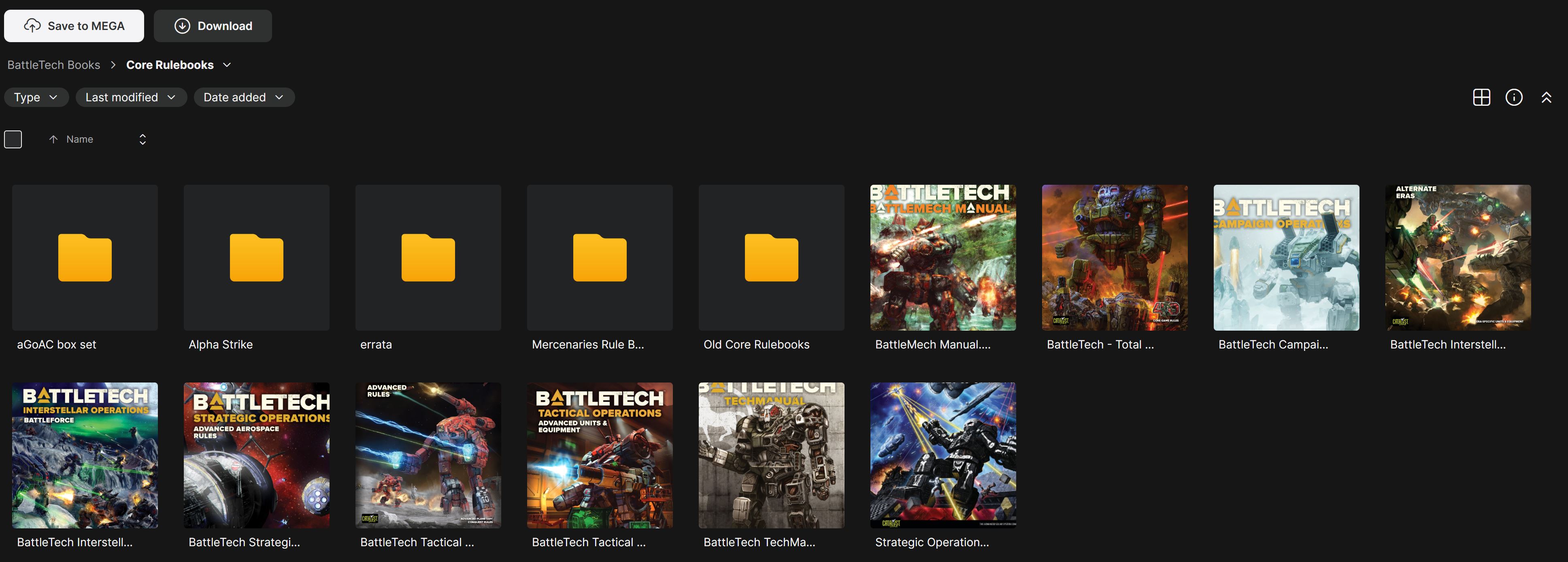The height and width of the screenshot is (562, 1568).
Task: Select the "Old Core Rulebooks" label
Action: (x=757, y=345)
